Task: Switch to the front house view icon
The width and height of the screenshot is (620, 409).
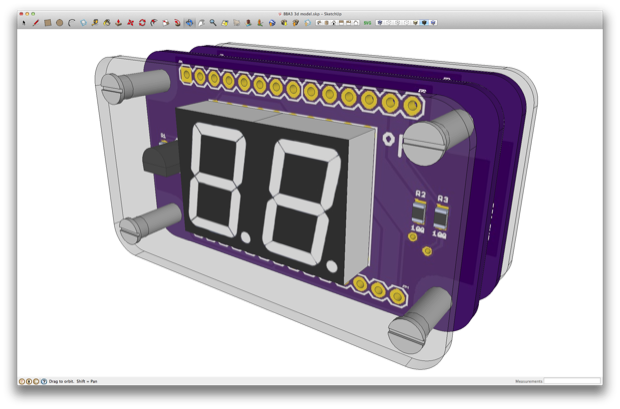Action: pos(333,23)
